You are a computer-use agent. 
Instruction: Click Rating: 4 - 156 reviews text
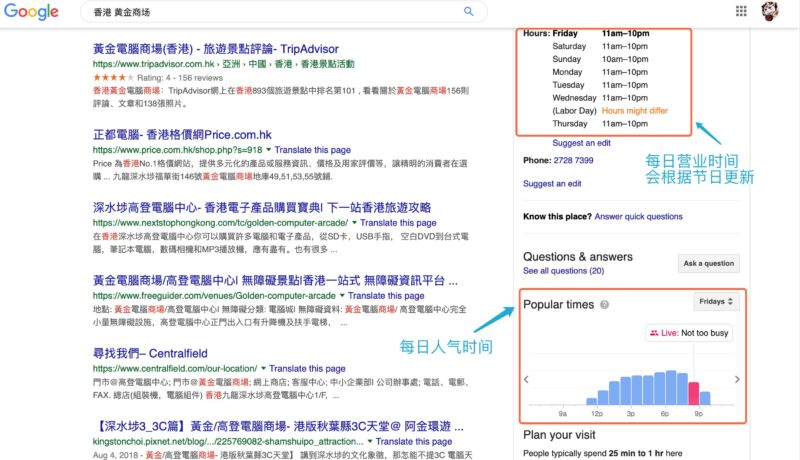180,78
